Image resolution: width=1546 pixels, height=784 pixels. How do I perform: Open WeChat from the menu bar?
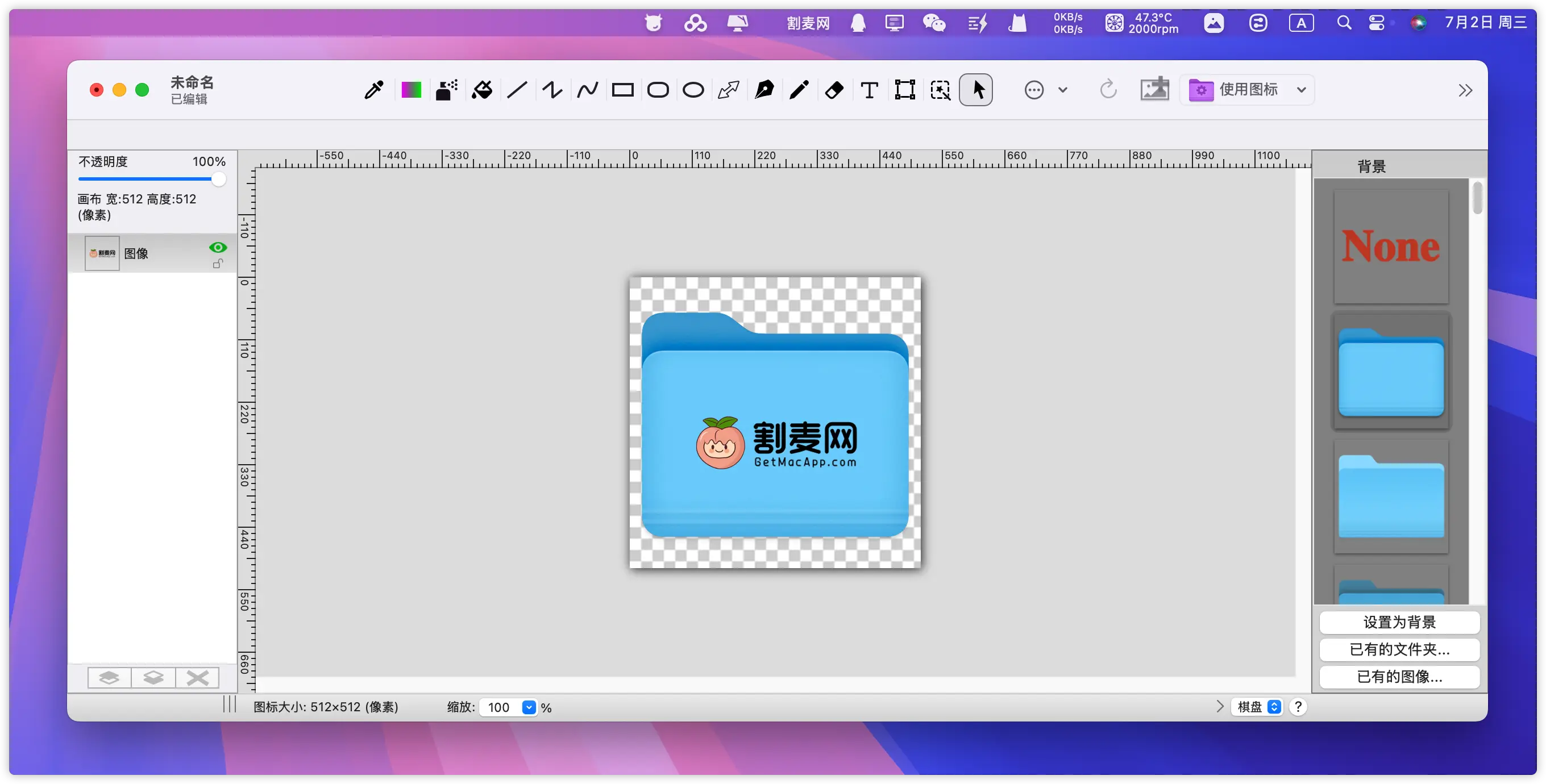[934, 23]
